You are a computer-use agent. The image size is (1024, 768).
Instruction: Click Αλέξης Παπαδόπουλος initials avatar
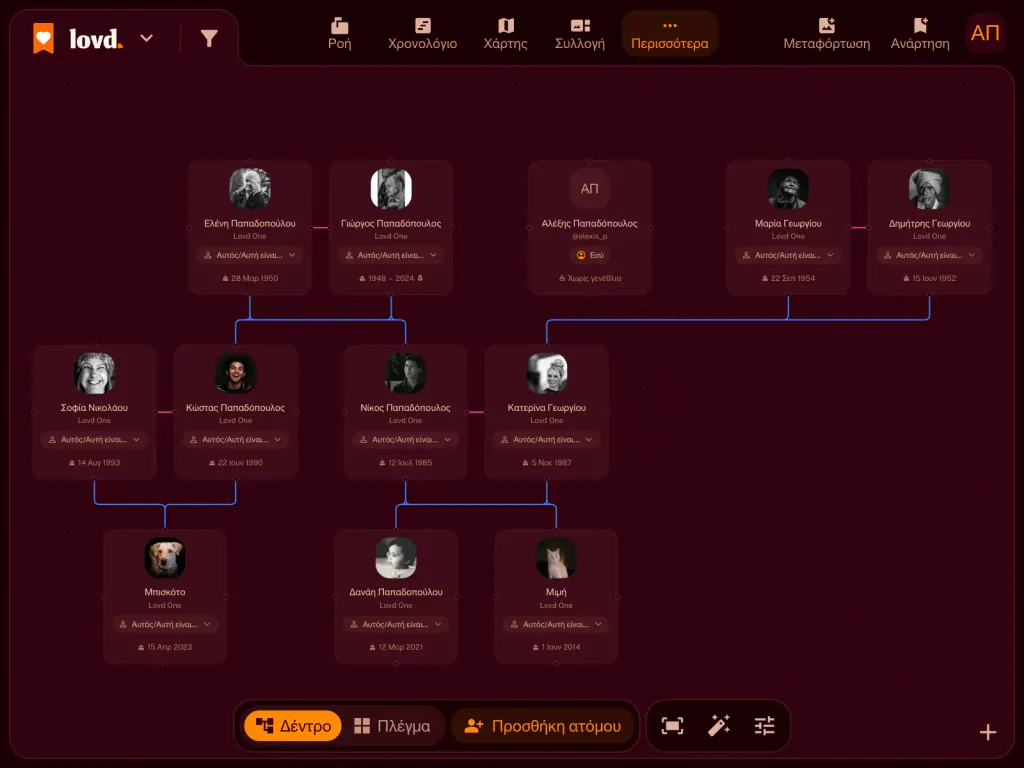(589, 189)
